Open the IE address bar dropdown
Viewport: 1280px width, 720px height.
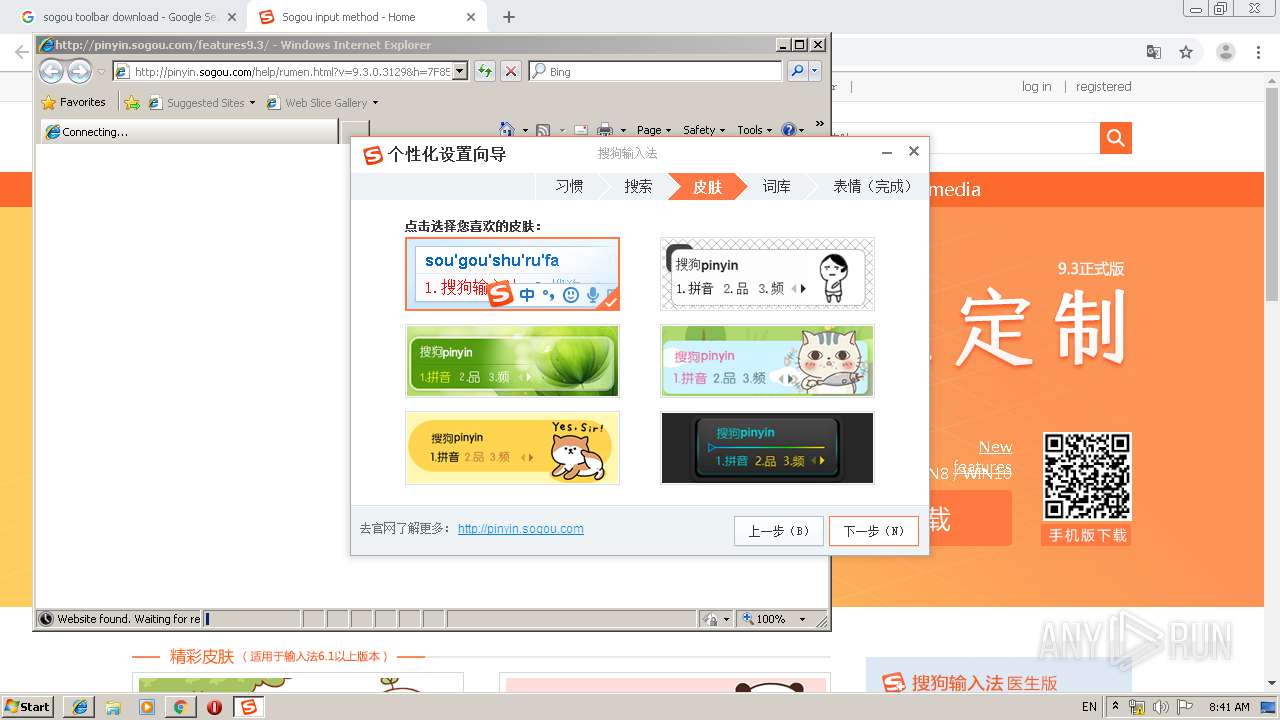pyautogui.click(x=460, y=71)
